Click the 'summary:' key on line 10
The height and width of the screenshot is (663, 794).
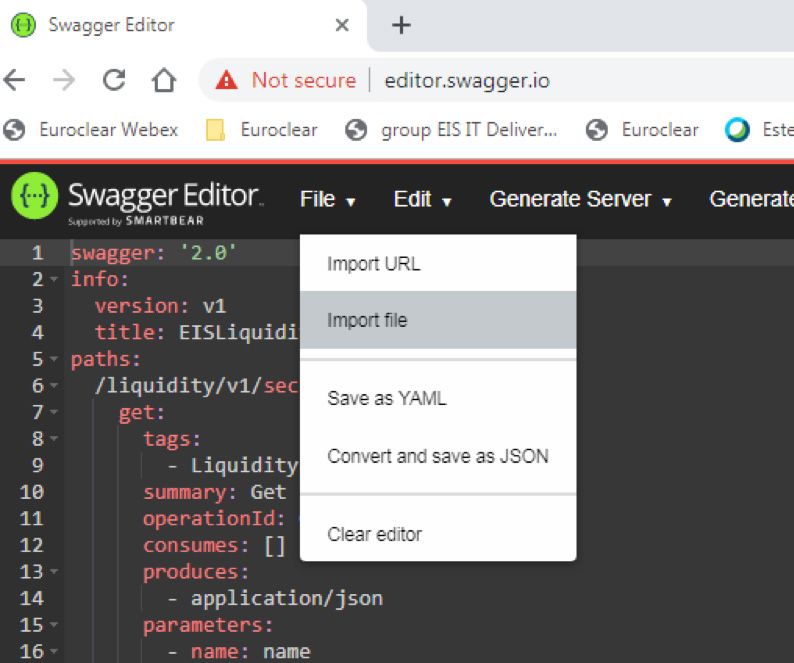(190, 492)
